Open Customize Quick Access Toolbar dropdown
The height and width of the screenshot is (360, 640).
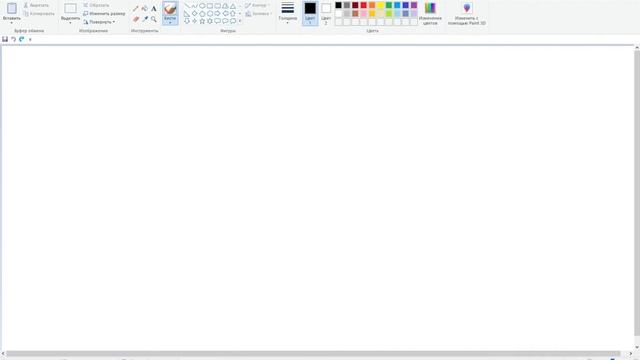30,40
